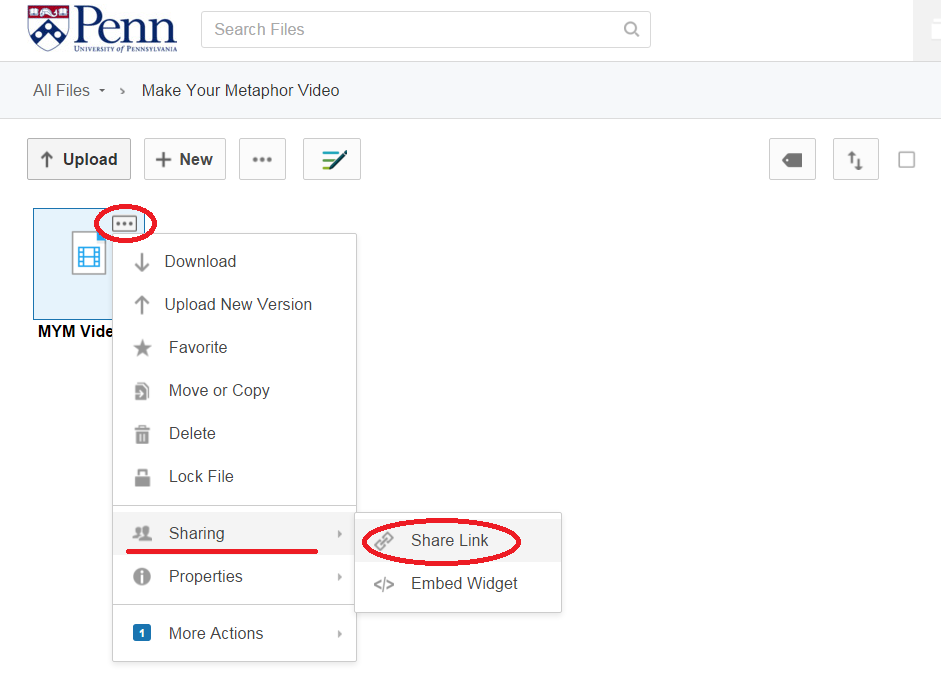Click the More Actions submenu arrow
Viewport: 941px width, 673px height.
point(340,634)
